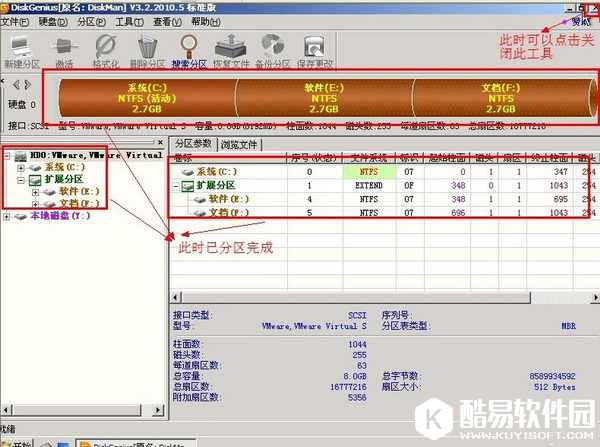Image resolution: width=600 pixels, height=447 pixels.
Task: Click the New Partition (新建分区) toolbar icon
Action: click(x=19, y=49)
